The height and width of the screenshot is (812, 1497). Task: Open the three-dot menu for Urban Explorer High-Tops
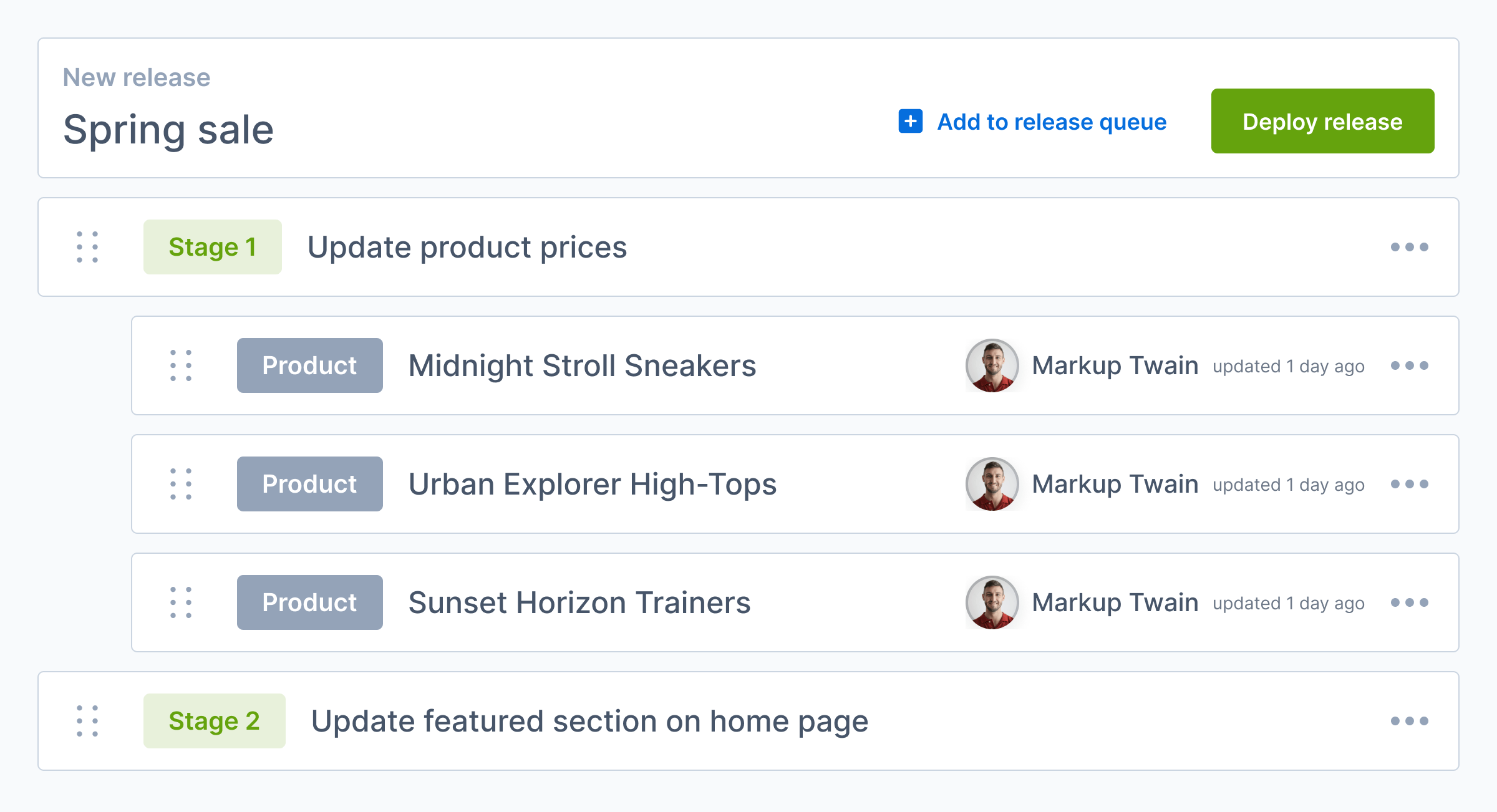pyautogui.click(x=1410, y=484)
